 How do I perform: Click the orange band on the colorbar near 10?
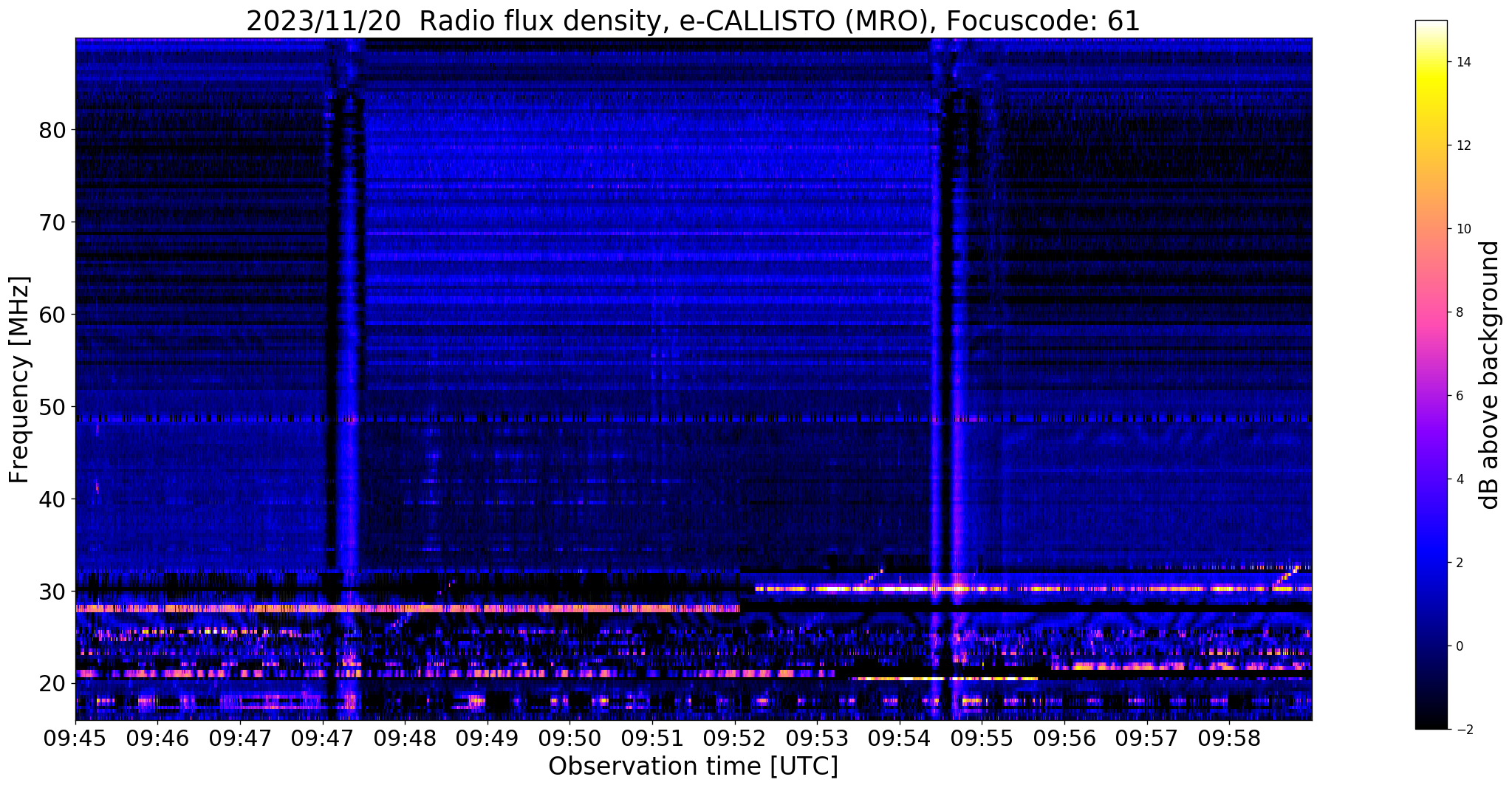click(x=1431, y=229)
